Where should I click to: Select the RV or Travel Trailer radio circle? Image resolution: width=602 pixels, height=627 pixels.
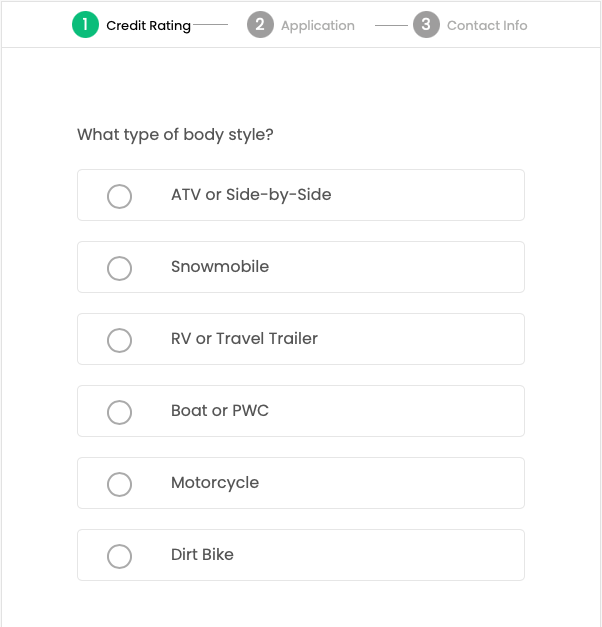click(119, 340)
